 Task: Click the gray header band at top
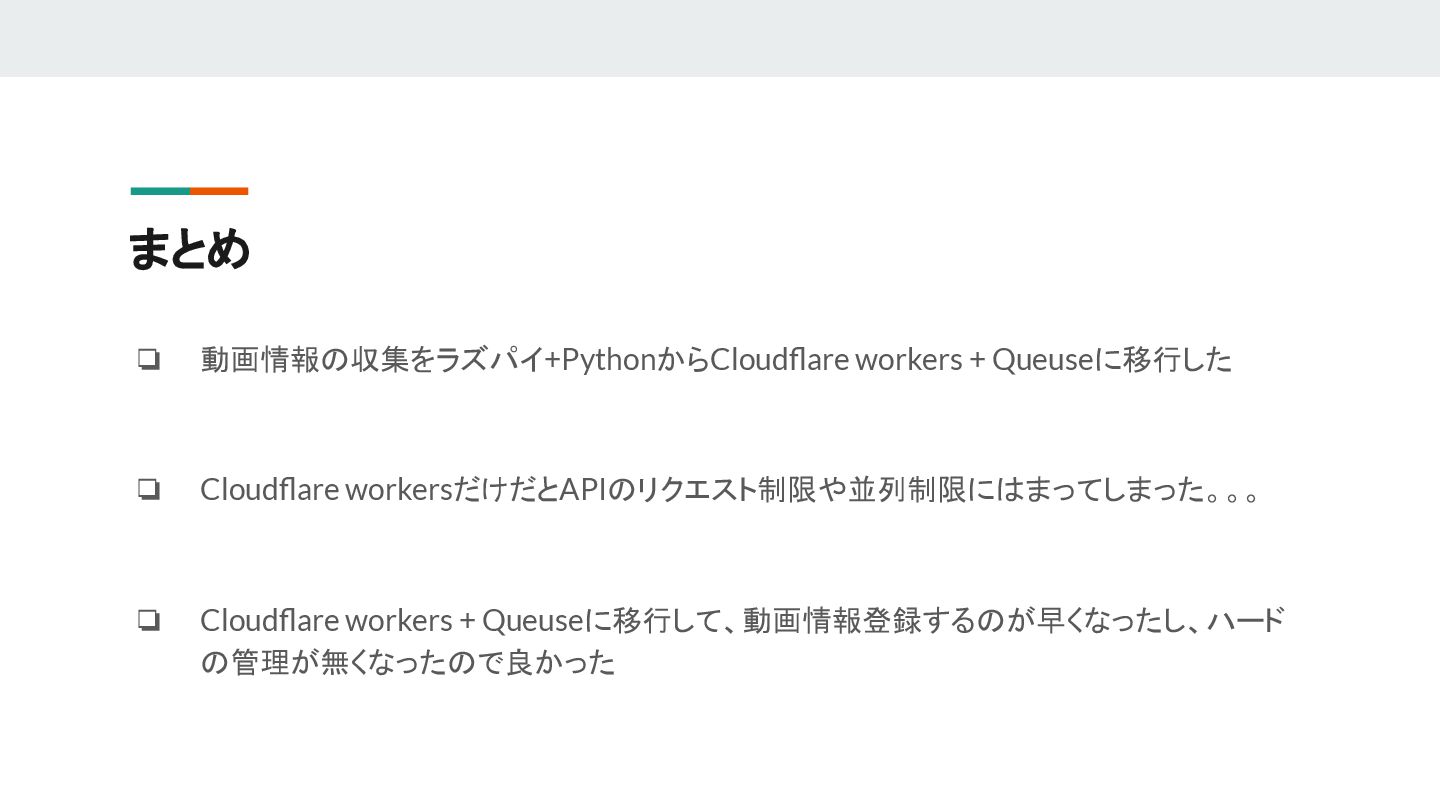tap(720, 38)
